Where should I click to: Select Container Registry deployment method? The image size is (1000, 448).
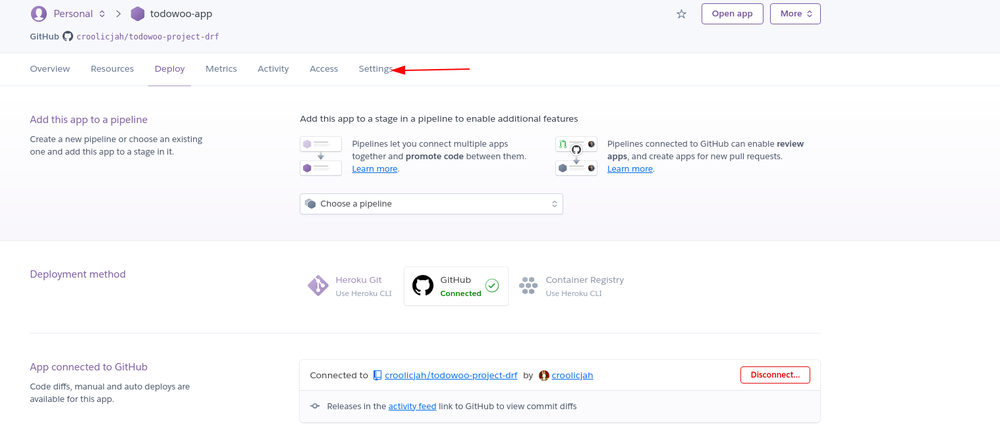click(571, 286)
